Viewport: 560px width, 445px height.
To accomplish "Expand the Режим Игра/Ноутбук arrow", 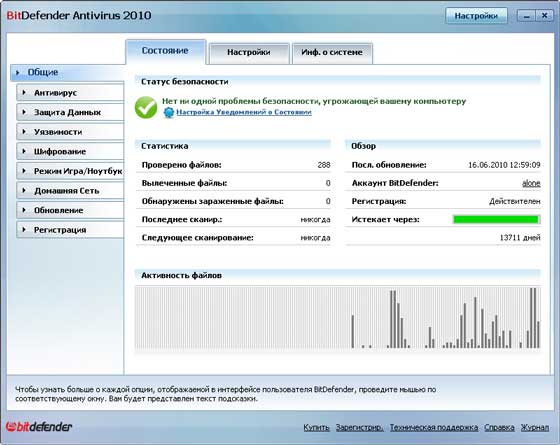I will coord(24,171).
